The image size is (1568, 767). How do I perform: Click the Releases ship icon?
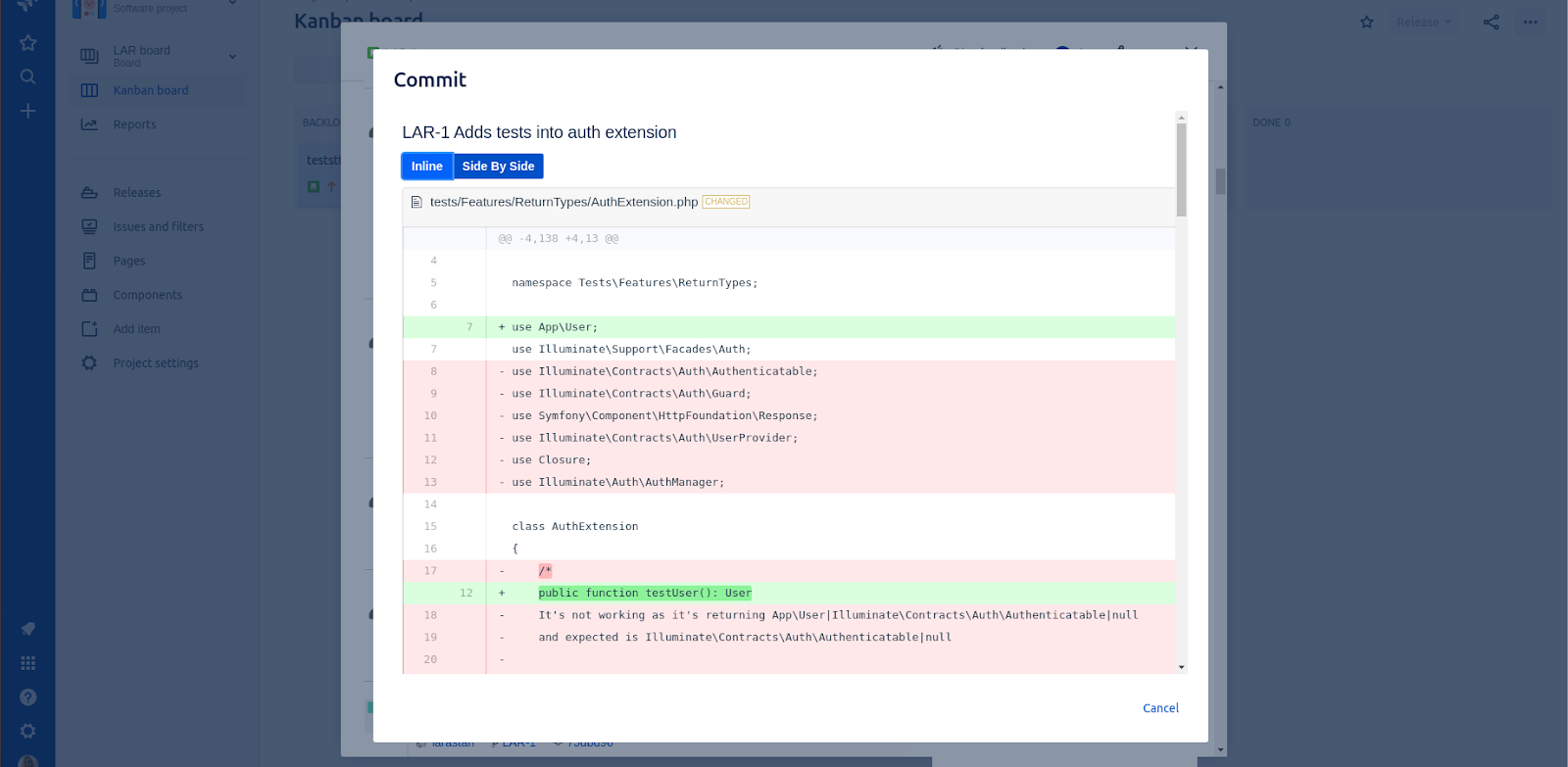click(x=89, y=193)
